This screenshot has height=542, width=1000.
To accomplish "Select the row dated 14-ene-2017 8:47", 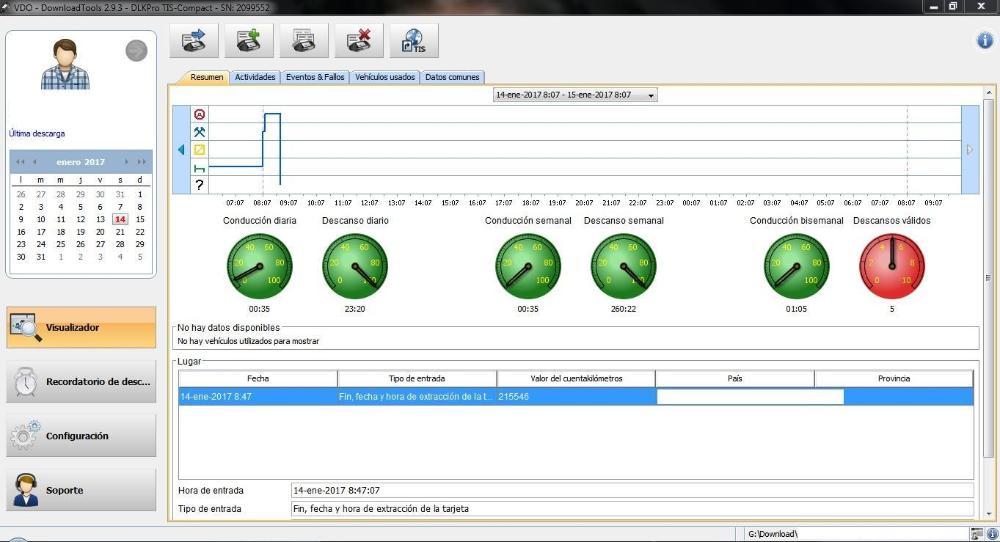I will (576, 397).
